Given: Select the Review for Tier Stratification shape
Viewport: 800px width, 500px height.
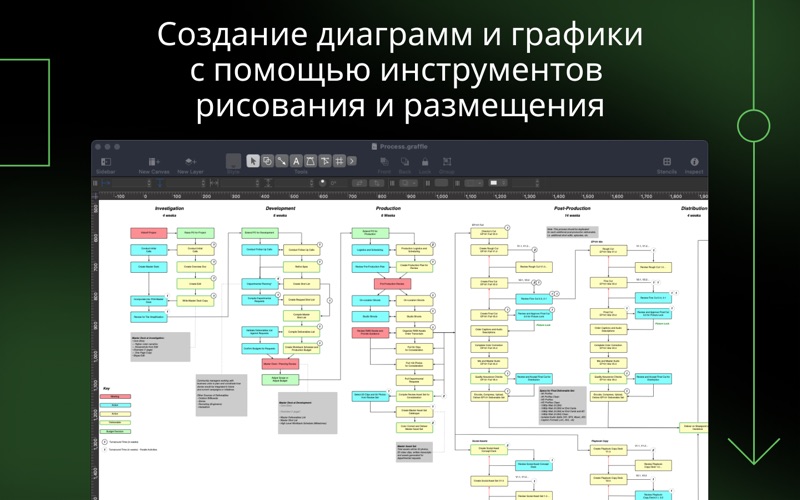Looking at the screenshot, I should click(148, 317).
